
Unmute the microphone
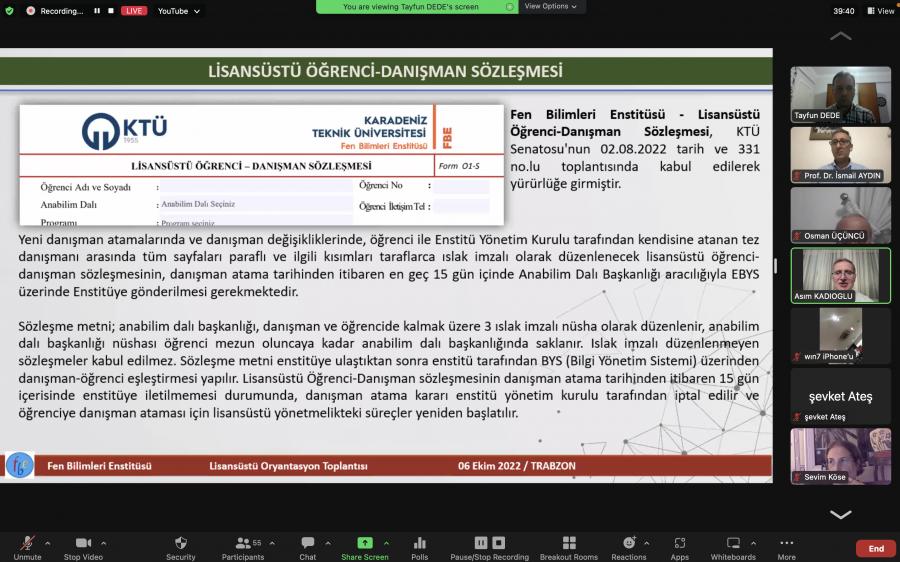click(x=27, y=548)
